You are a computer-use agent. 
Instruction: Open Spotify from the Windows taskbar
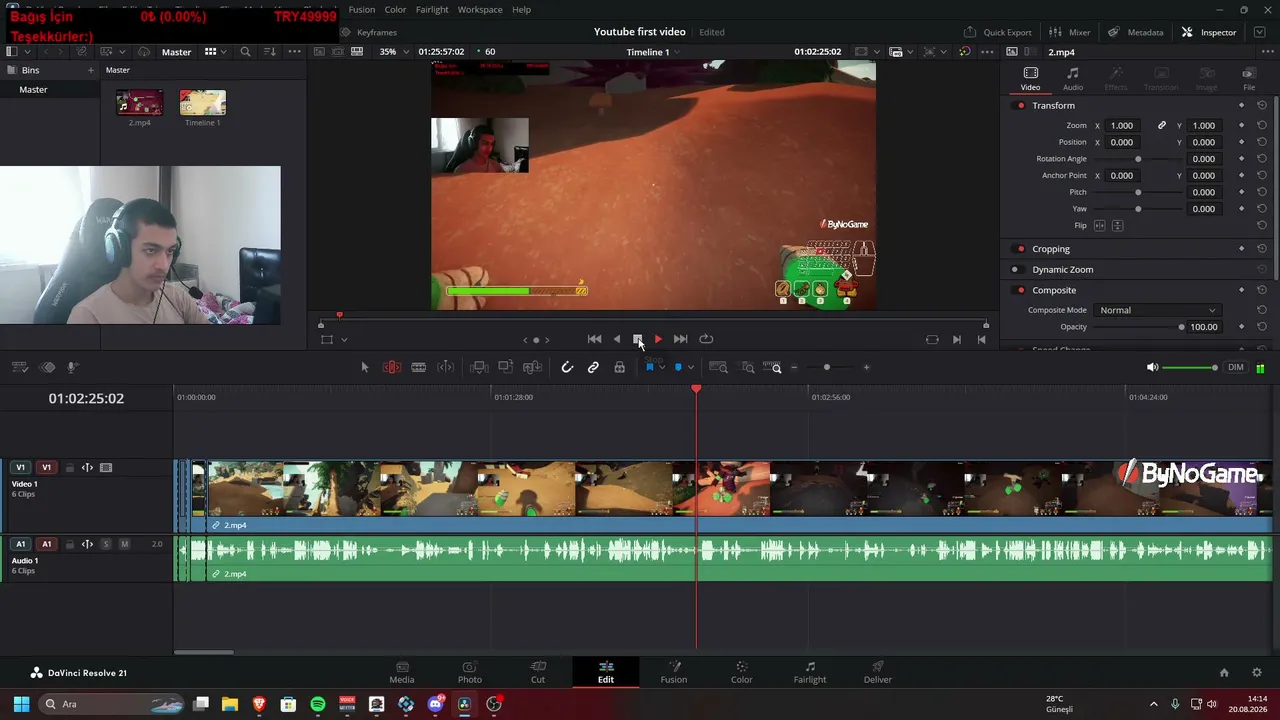click(x=318, y=704)
